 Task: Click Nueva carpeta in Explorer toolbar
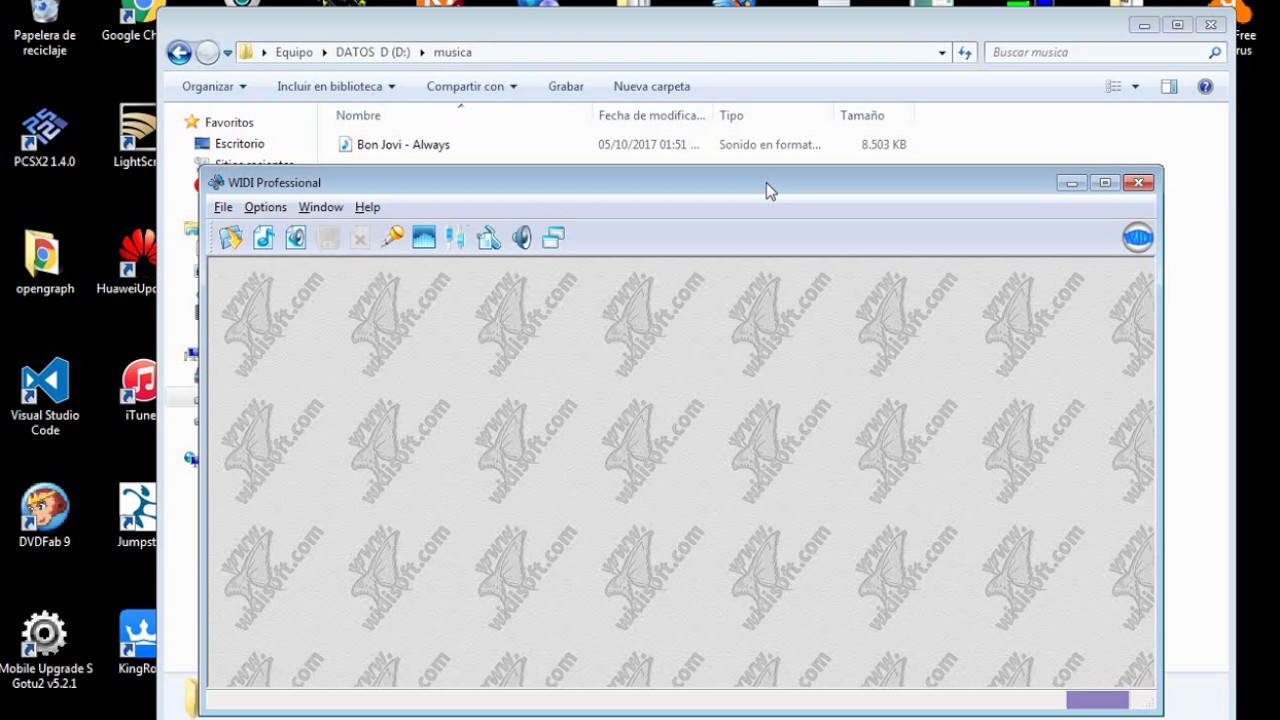click(652, 87)
